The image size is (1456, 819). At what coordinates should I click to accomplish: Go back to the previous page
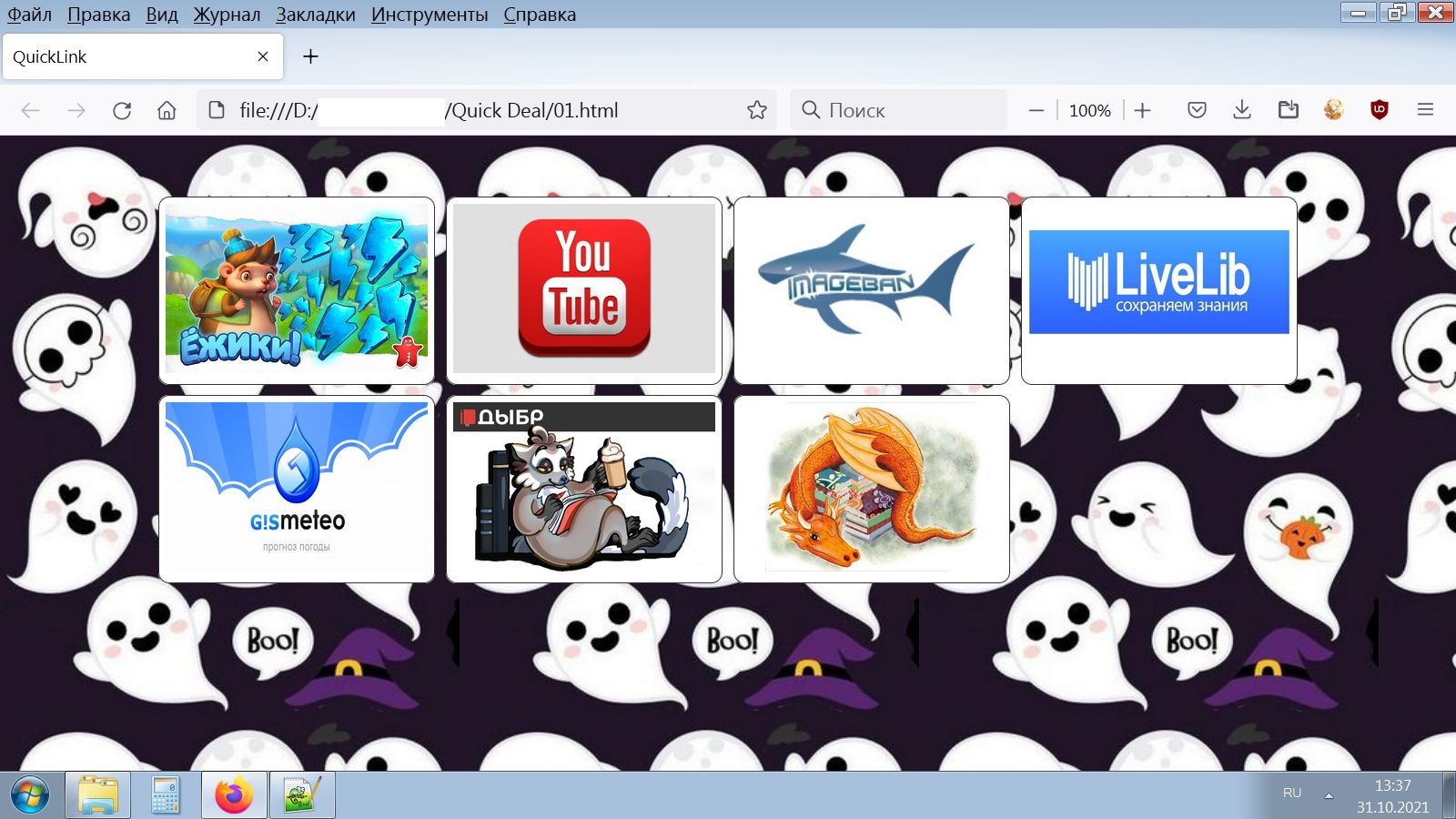(30, 110)
